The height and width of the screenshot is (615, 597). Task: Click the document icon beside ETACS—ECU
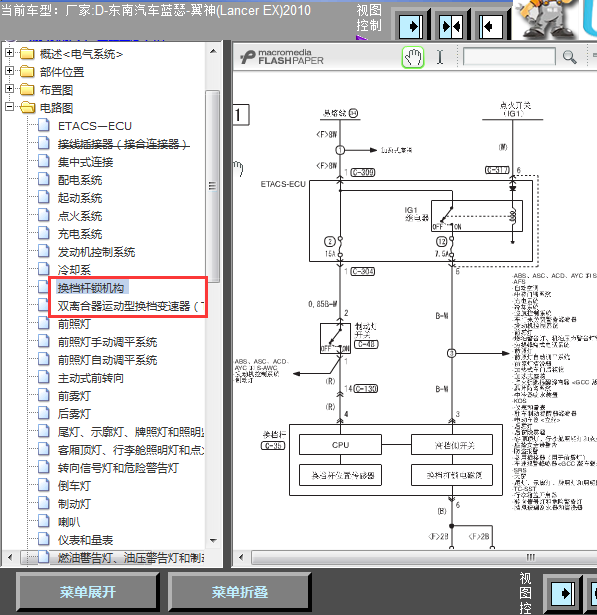click(x=44, y=125)
